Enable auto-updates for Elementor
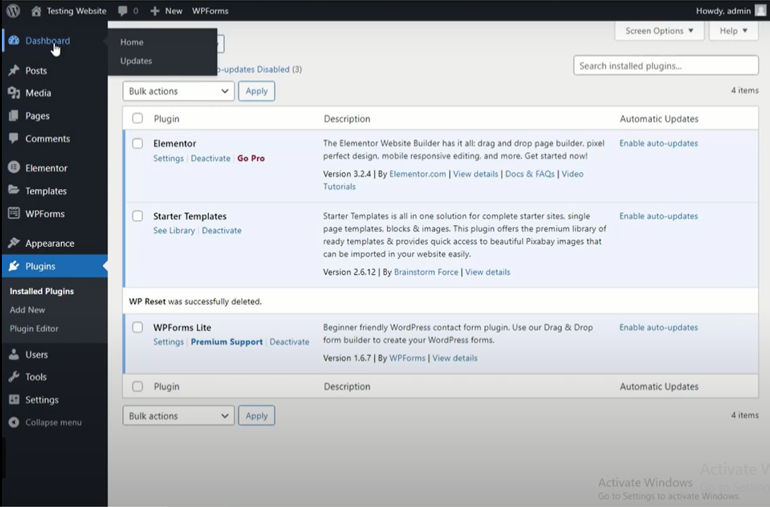 (x=659, y=143)
